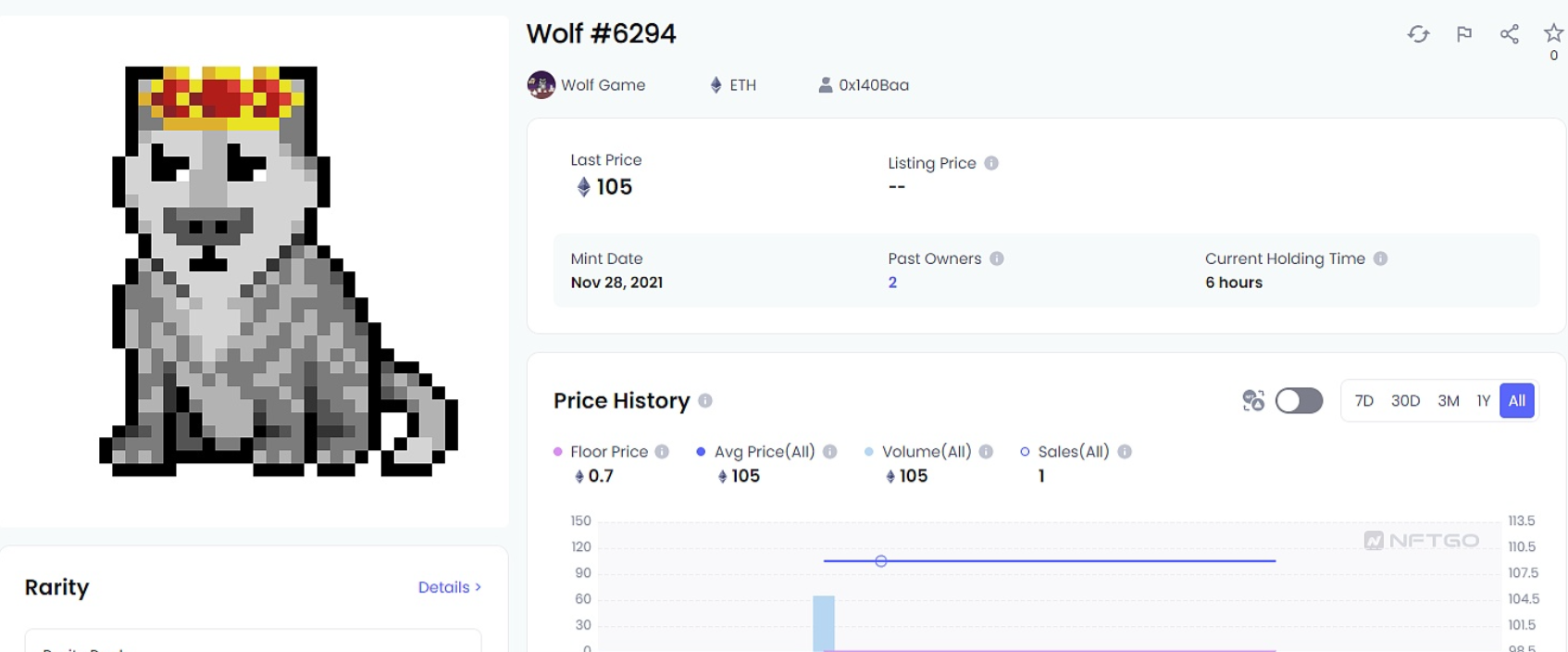Click the report flag icon
1568x652 pixels.
click(1463, 34)
